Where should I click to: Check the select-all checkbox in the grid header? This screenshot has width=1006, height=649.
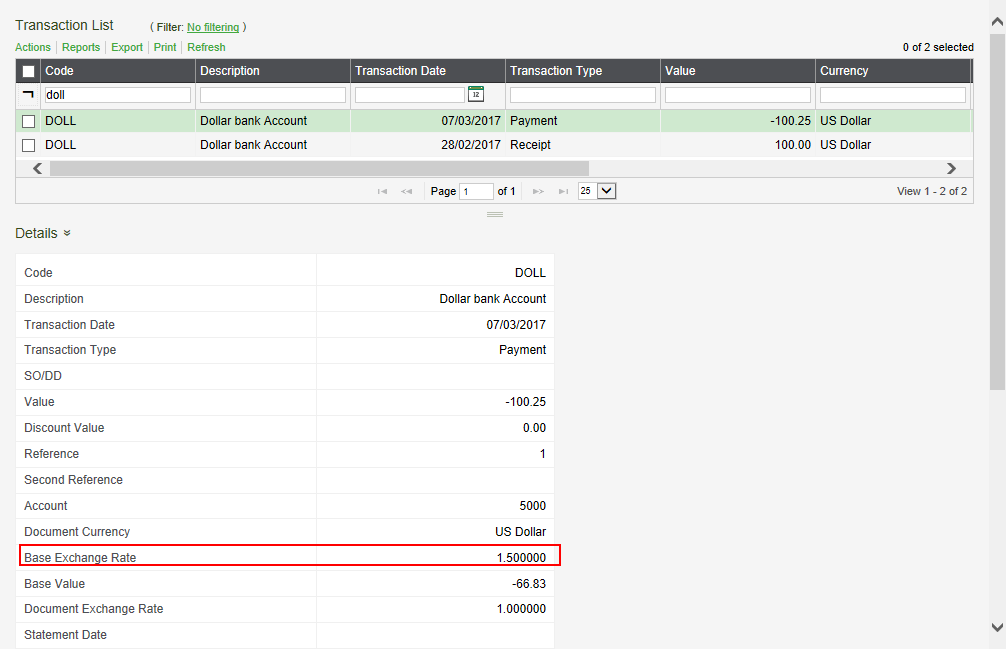[x=27, y=70]
